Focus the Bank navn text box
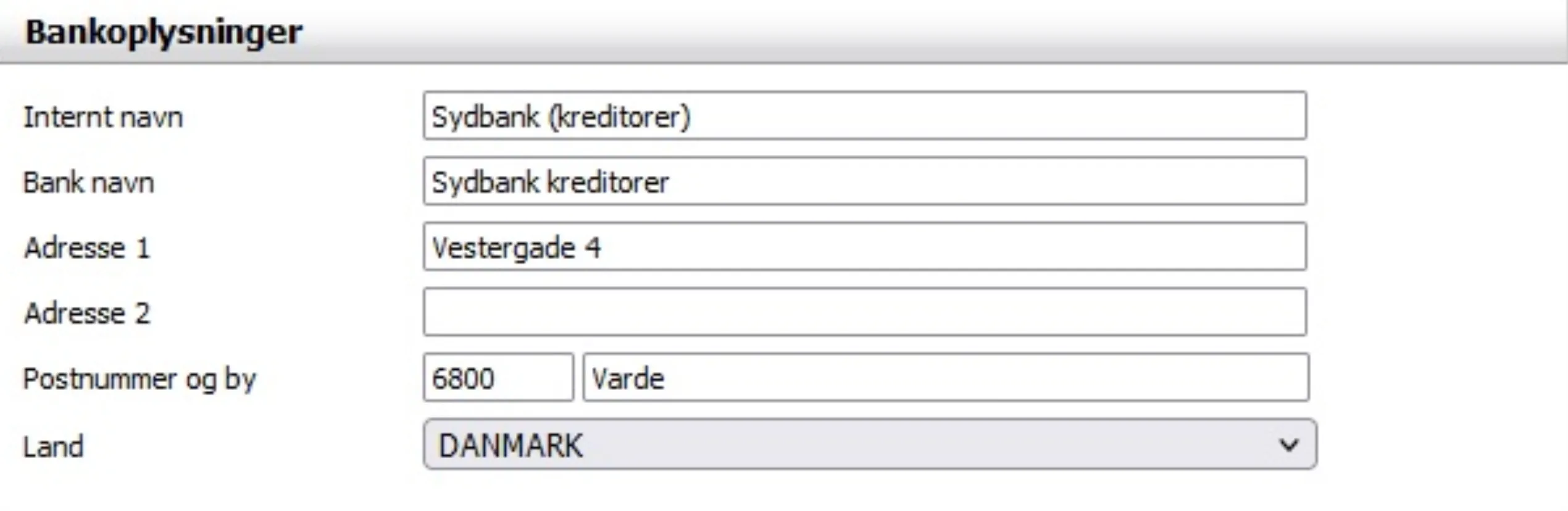Viewport: 1568px width, 511px height. pyautogui.click(x=864, y=181)
